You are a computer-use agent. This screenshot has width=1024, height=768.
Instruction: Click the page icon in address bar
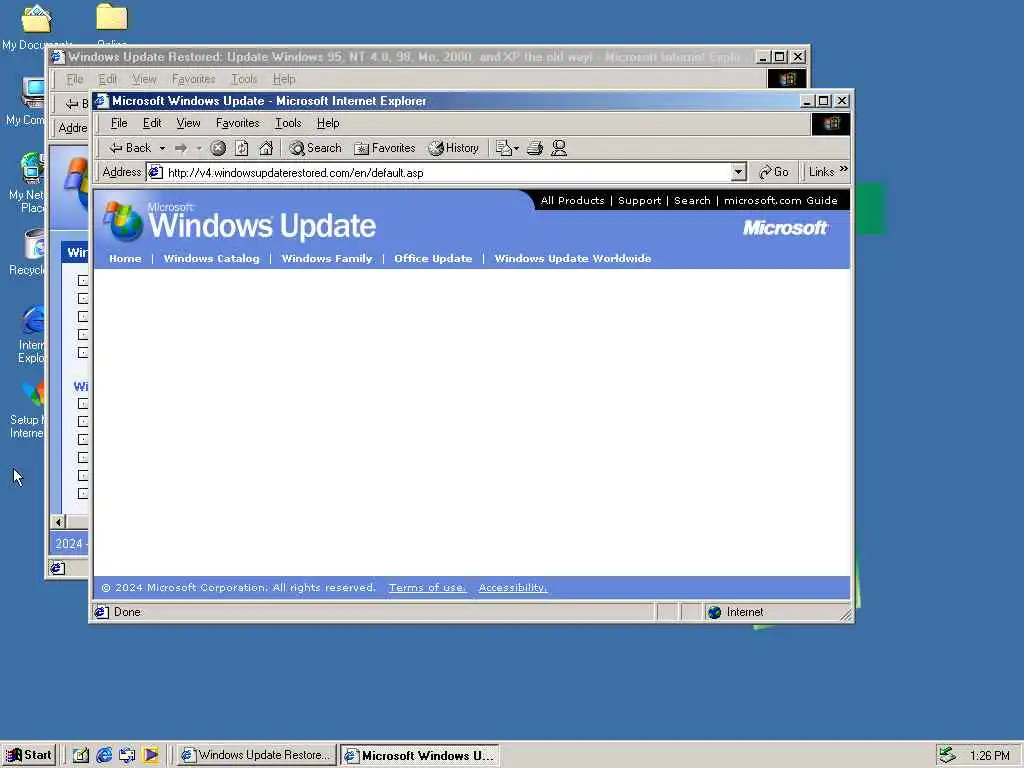155,172
